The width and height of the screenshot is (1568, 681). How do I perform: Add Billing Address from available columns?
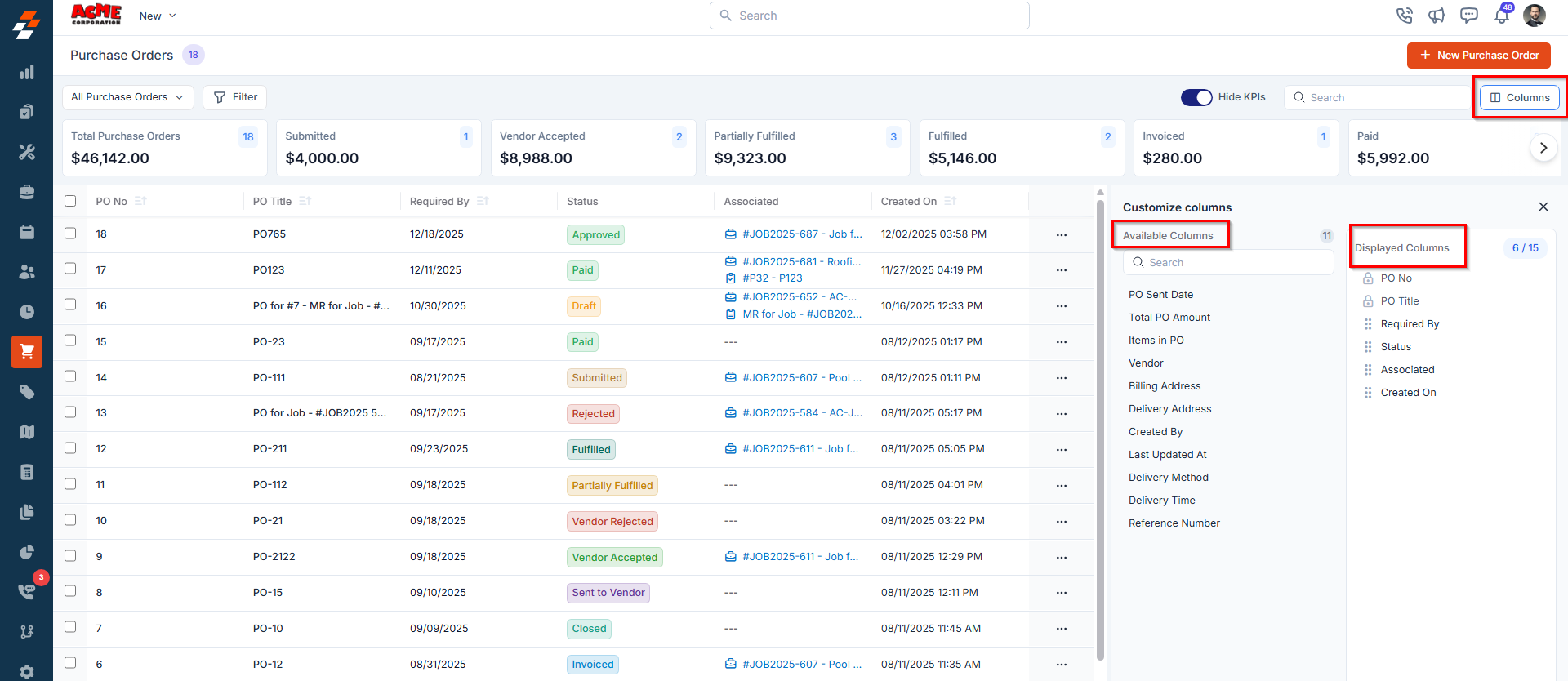point(1165,386)
